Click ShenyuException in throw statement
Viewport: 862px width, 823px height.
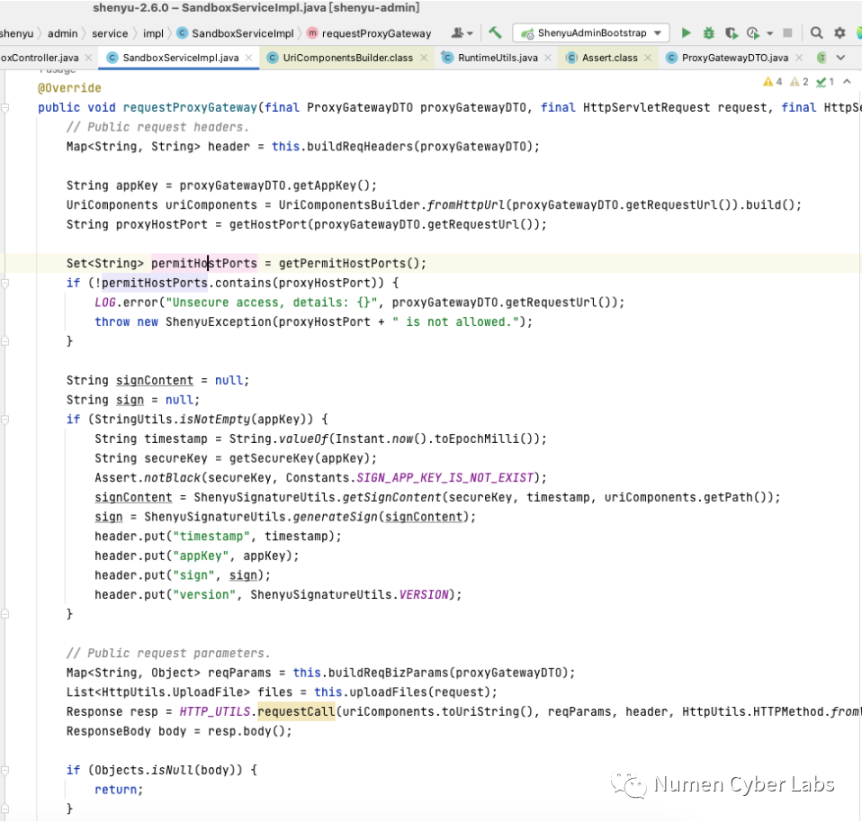(219, 322)
